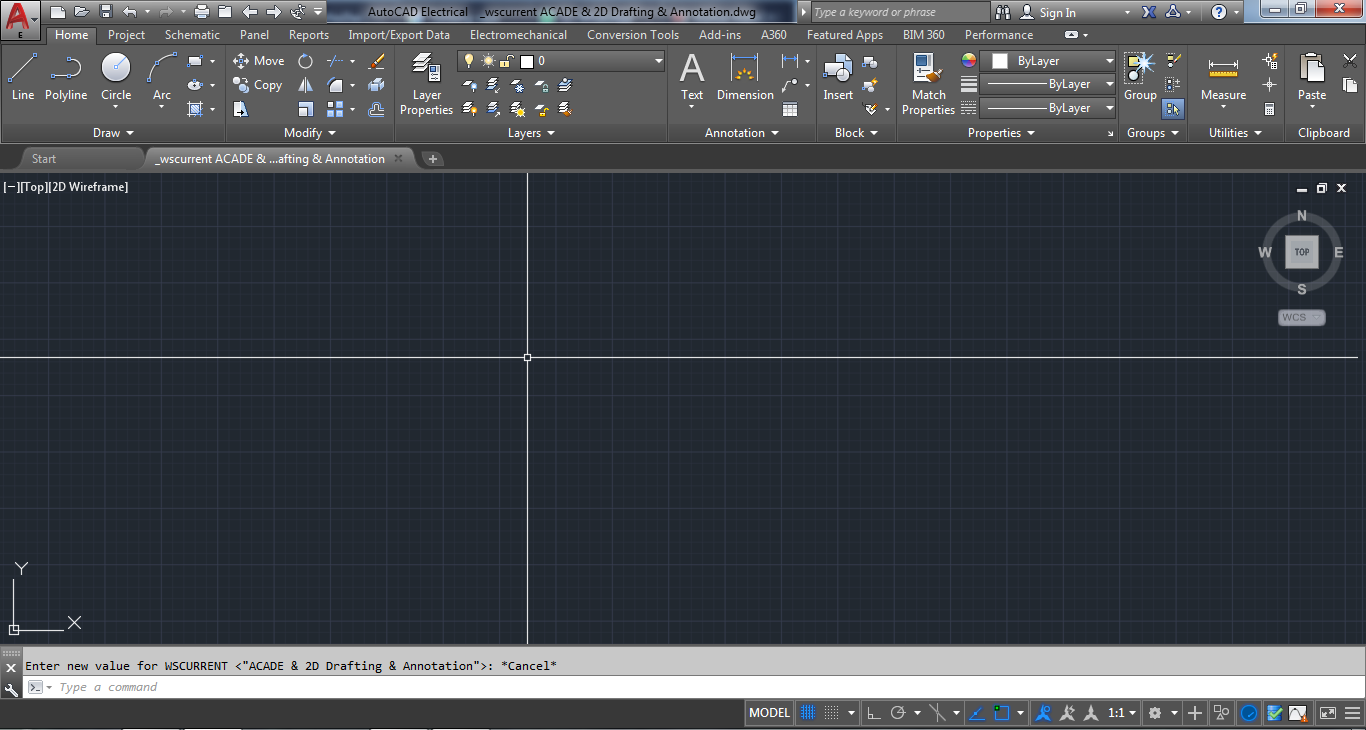Click the MODEL button in status bar

coord(768,712)
